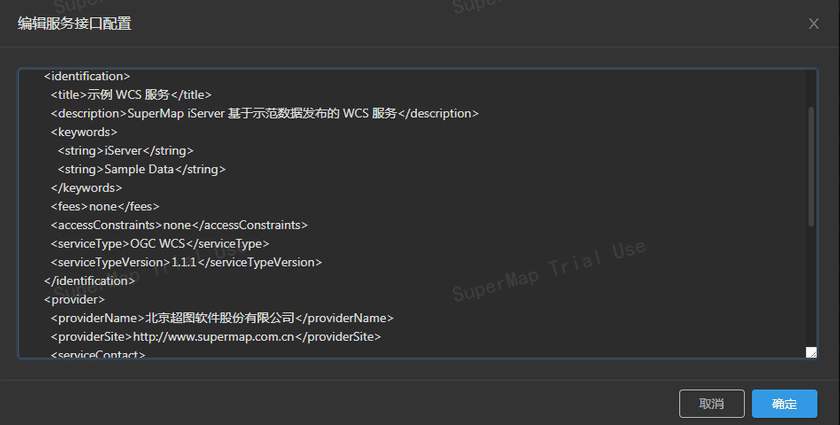840x425 pixels.
Task: Click the XML textarea vertical scrollbar thumb
Action: [x=811, y=166]
